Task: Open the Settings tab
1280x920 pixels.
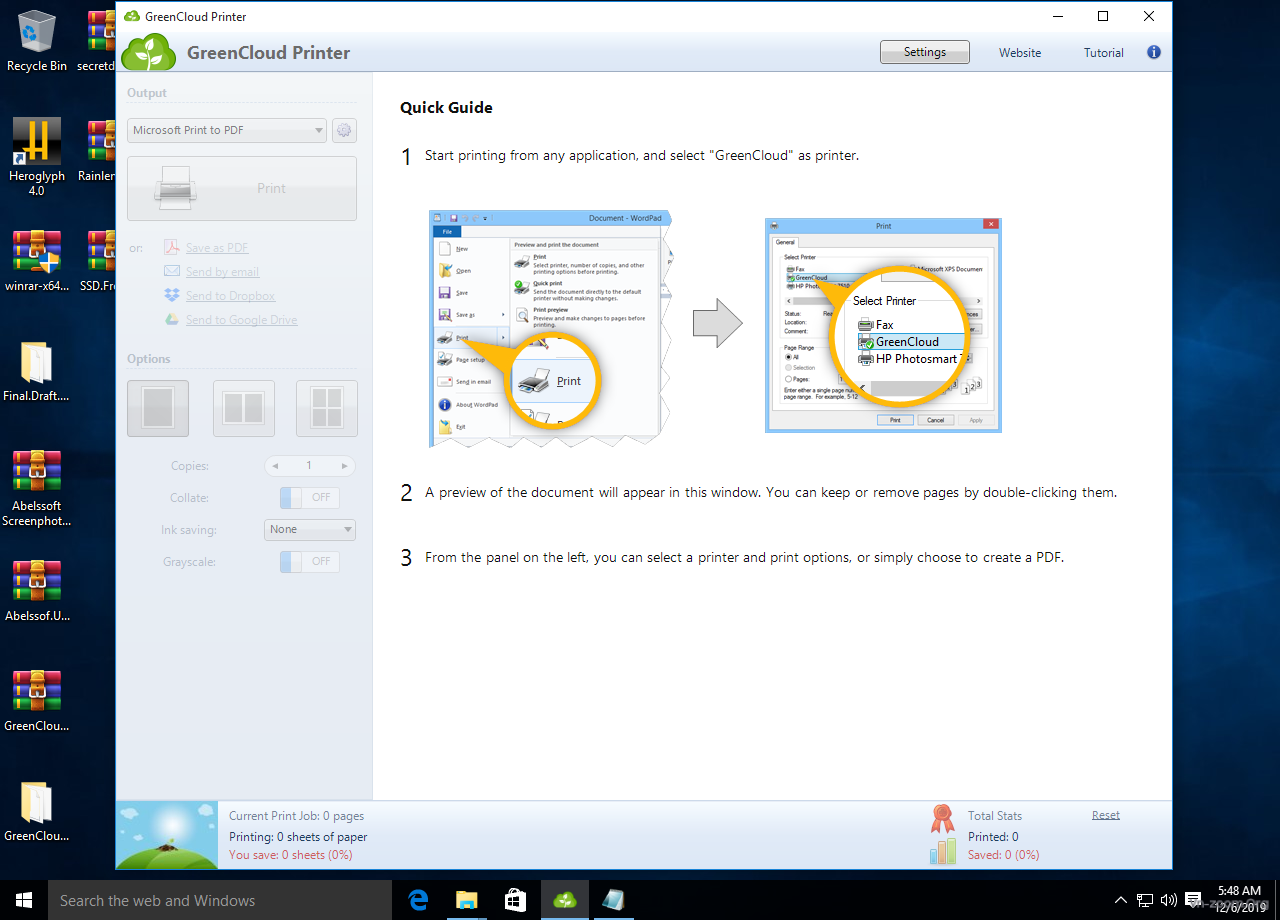Action: (925, 52)
